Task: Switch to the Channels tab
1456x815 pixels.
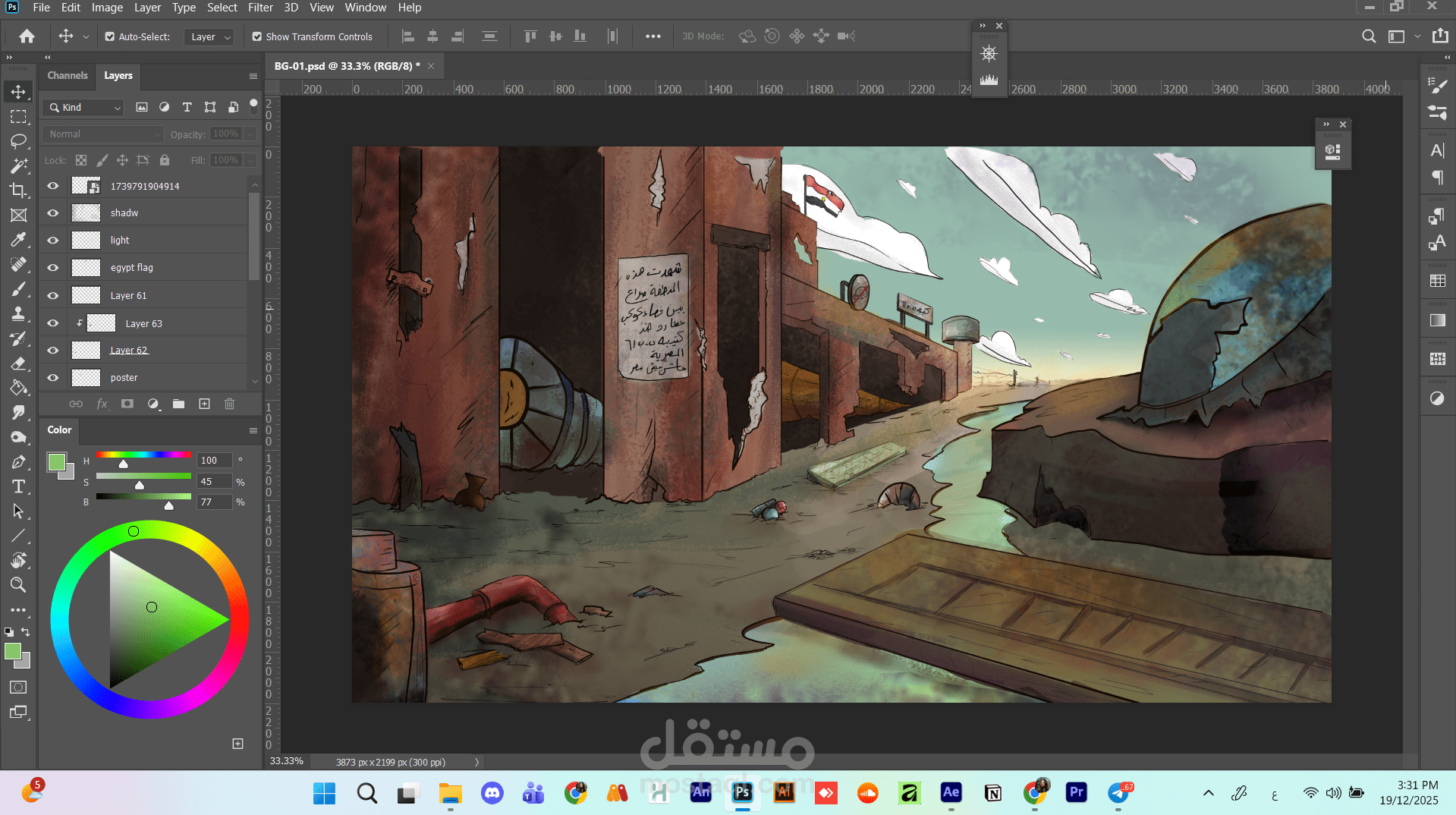Action: 68,75
